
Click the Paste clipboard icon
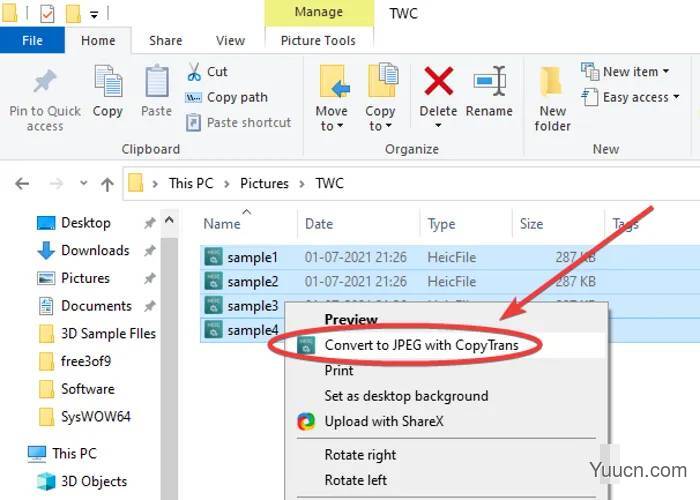click(157, 81)
